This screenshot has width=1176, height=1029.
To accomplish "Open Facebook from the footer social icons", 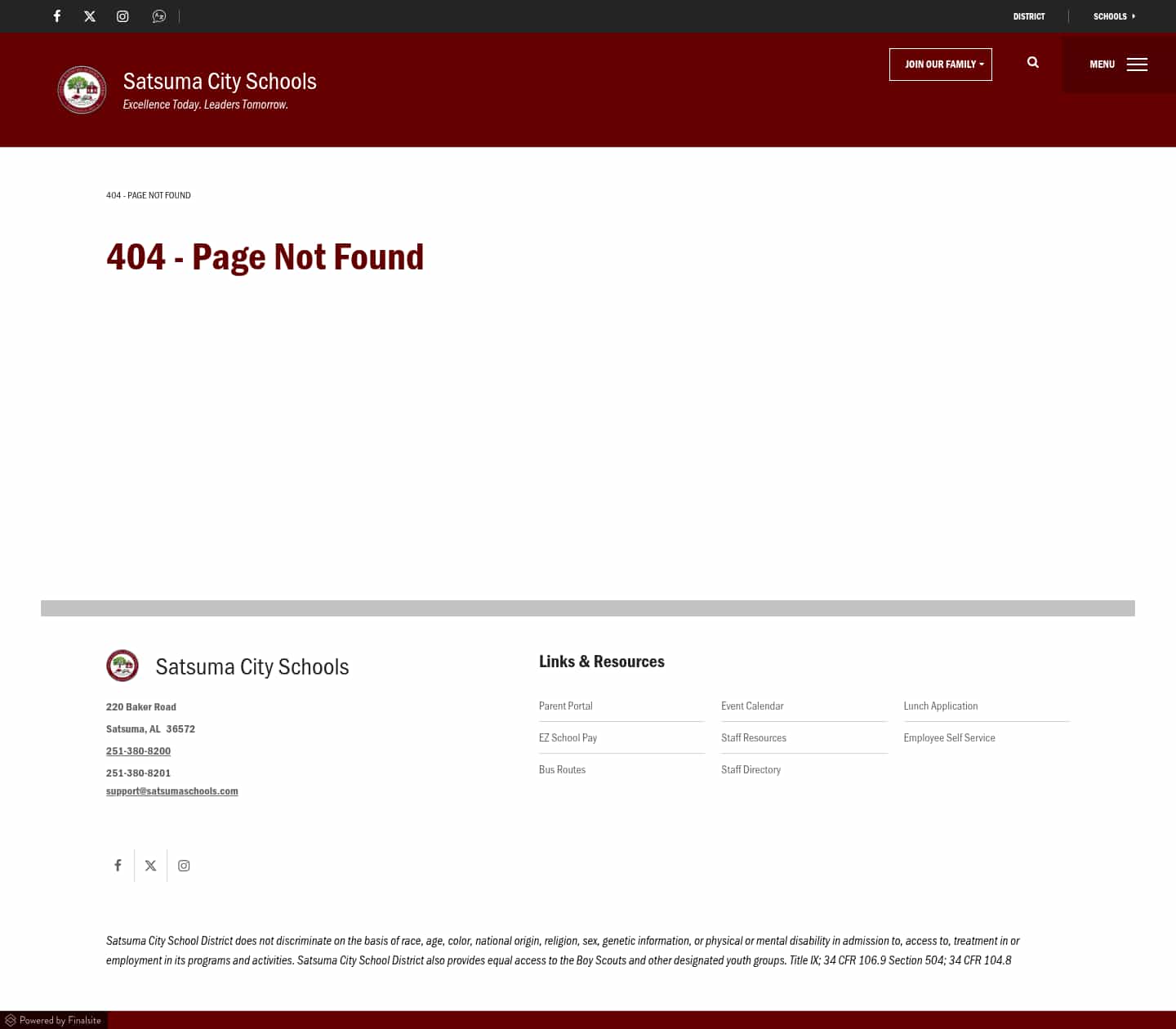I will 118,865.
